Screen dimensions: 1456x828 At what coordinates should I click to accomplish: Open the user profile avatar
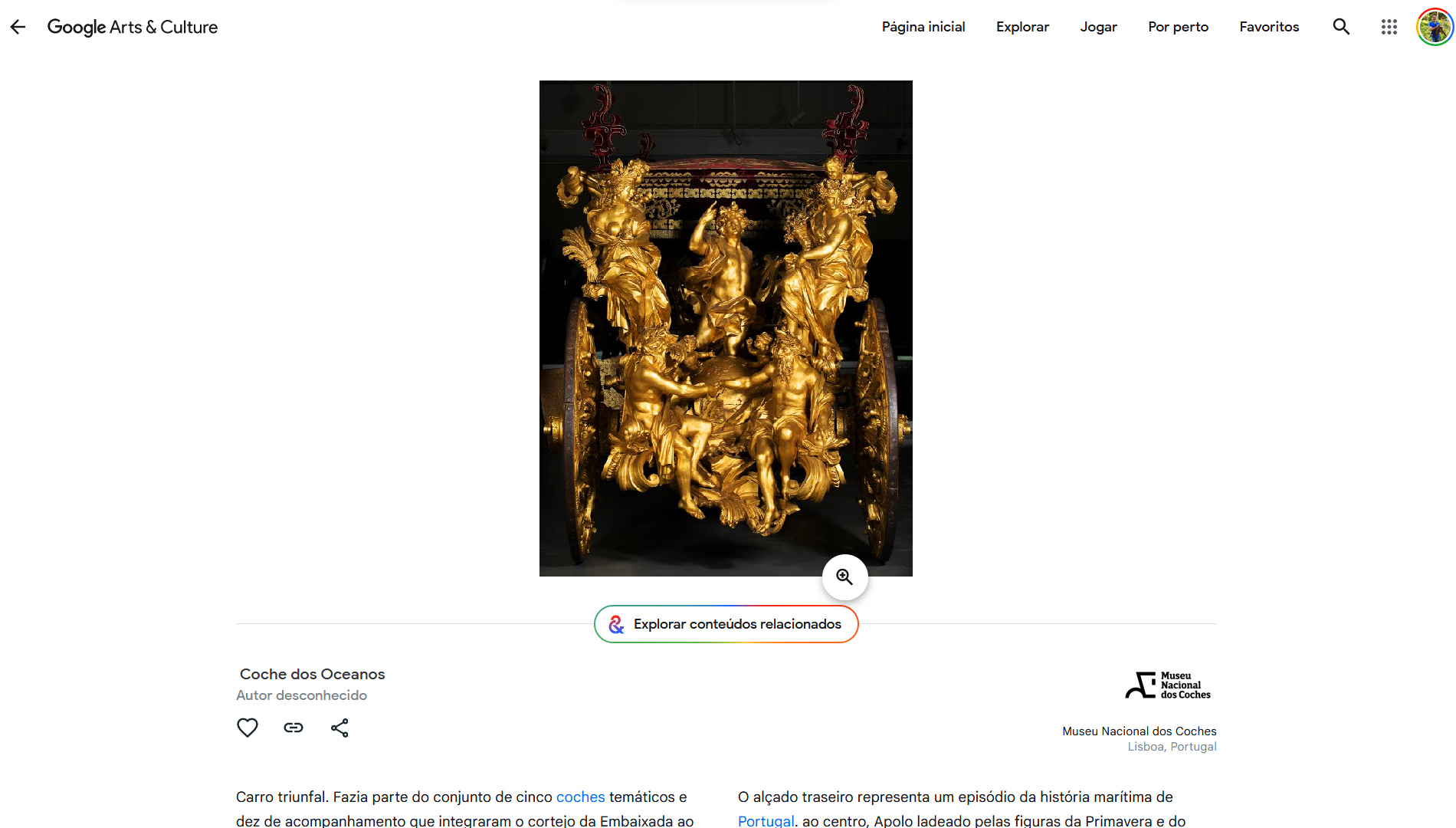(1435, 27)
